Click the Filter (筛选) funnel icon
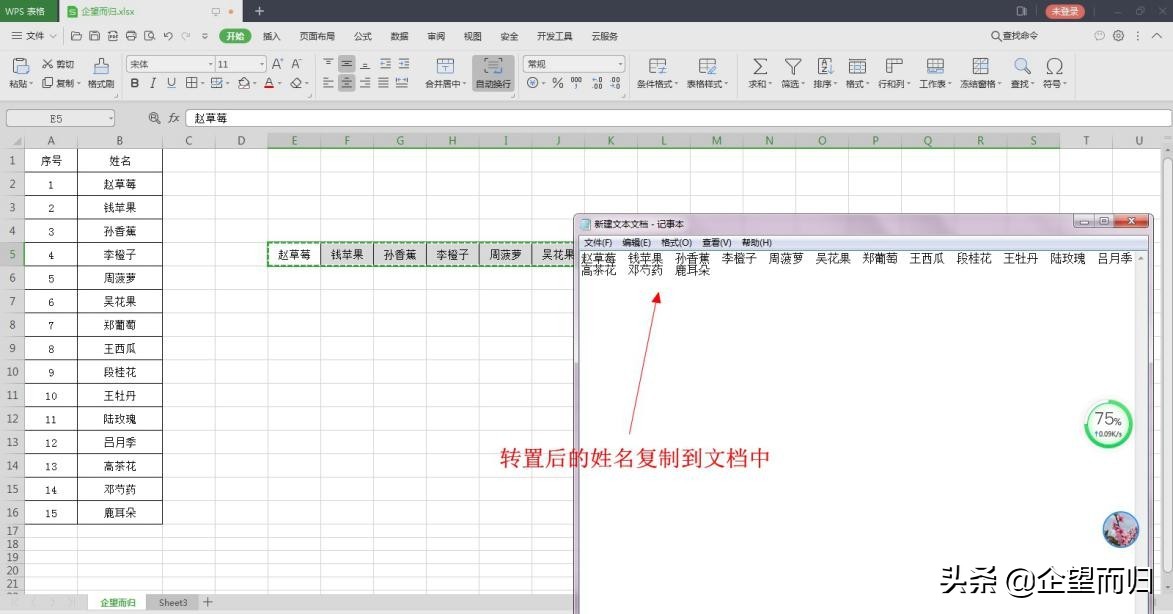The width and height of the screenshot is (1173, 614). [792, 66]
